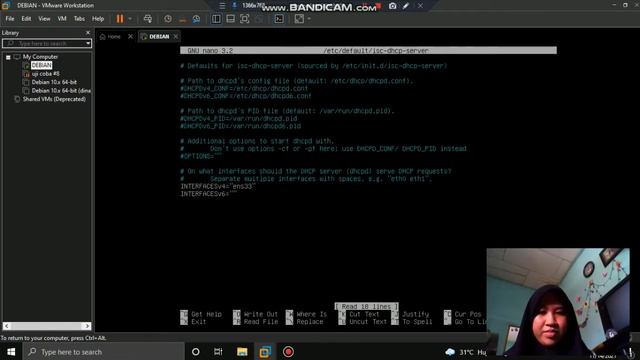640x360 pixels.
Task: Click the Where Is shortcut label
Action: tap(312, 314)
